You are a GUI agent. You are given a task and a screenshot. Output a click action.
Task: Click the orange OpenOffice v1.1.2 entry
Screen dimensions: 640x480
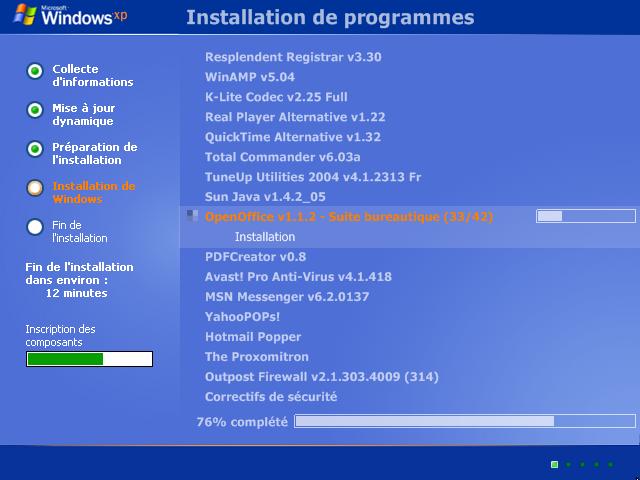click(349, 216)
